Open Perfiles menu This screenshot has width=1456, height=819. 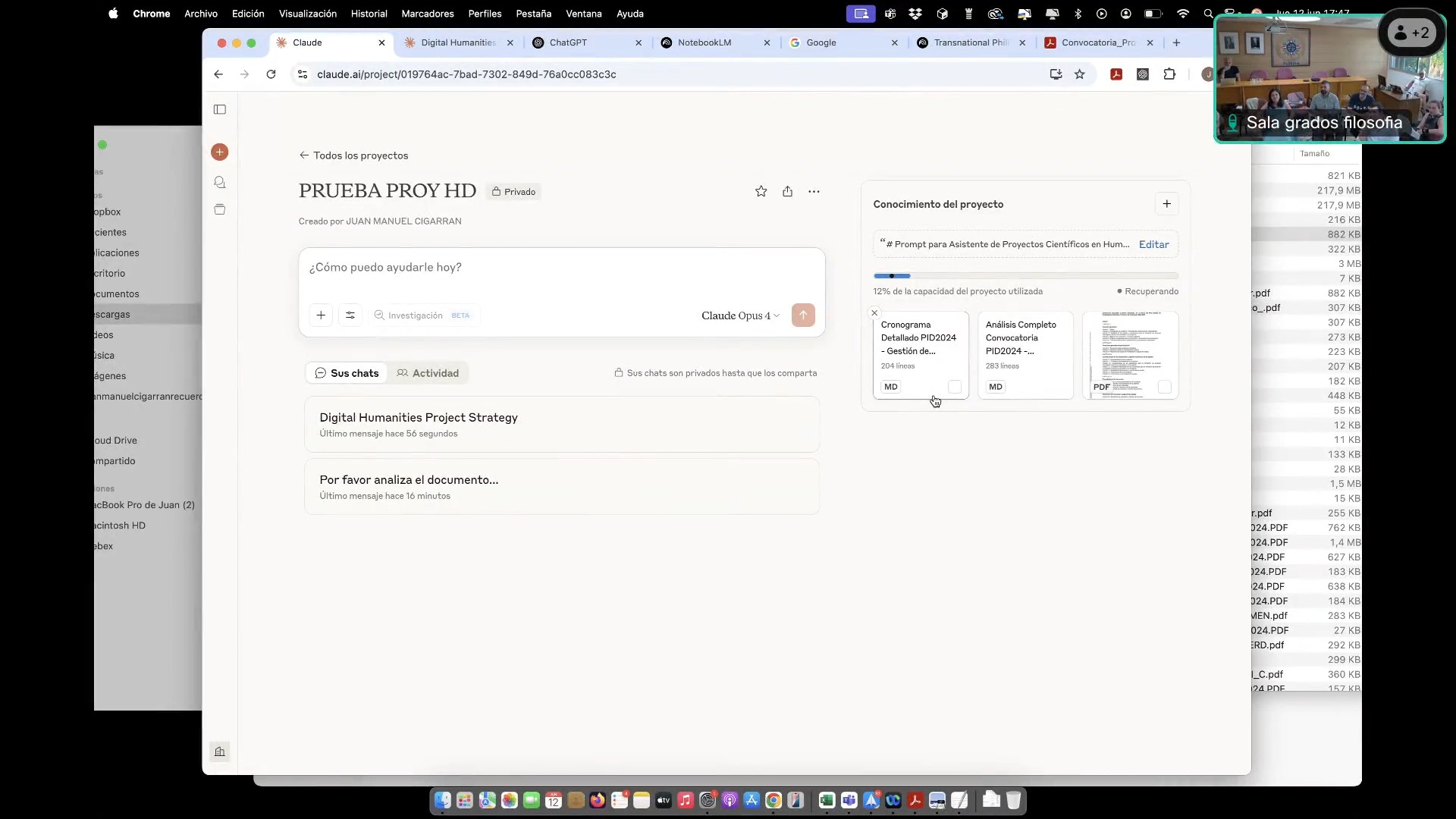click(485, 14)
